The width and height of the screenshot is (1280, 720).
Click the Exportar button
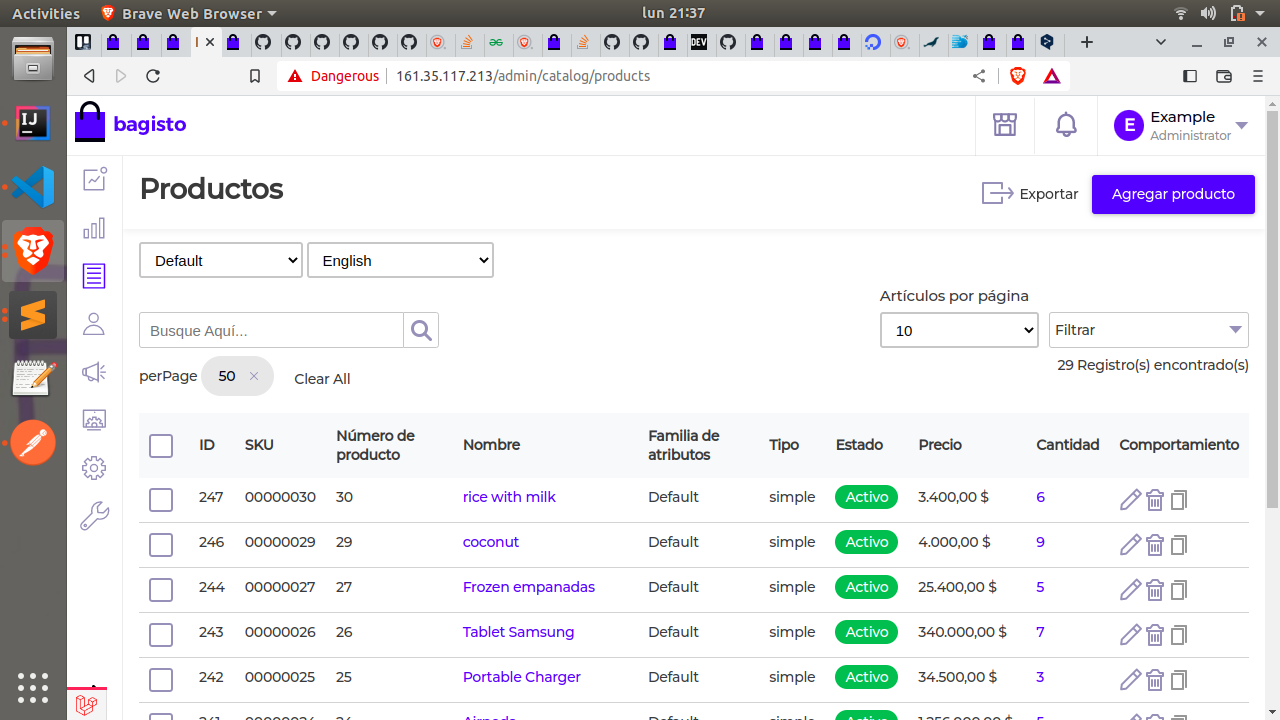1030,194
